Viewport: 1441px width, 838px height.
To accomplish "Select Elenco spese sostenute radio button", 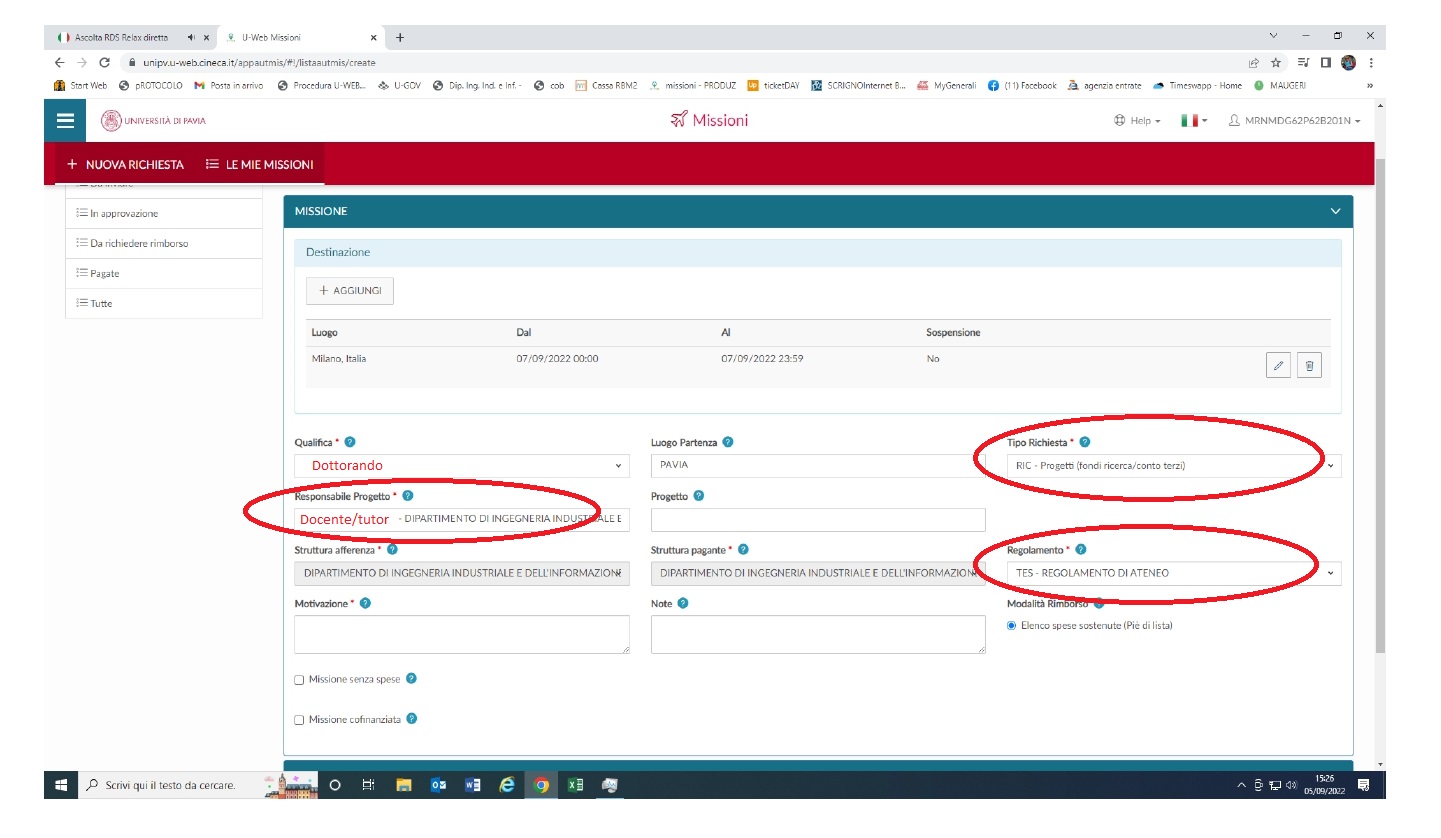I will tap(1012, 626).
